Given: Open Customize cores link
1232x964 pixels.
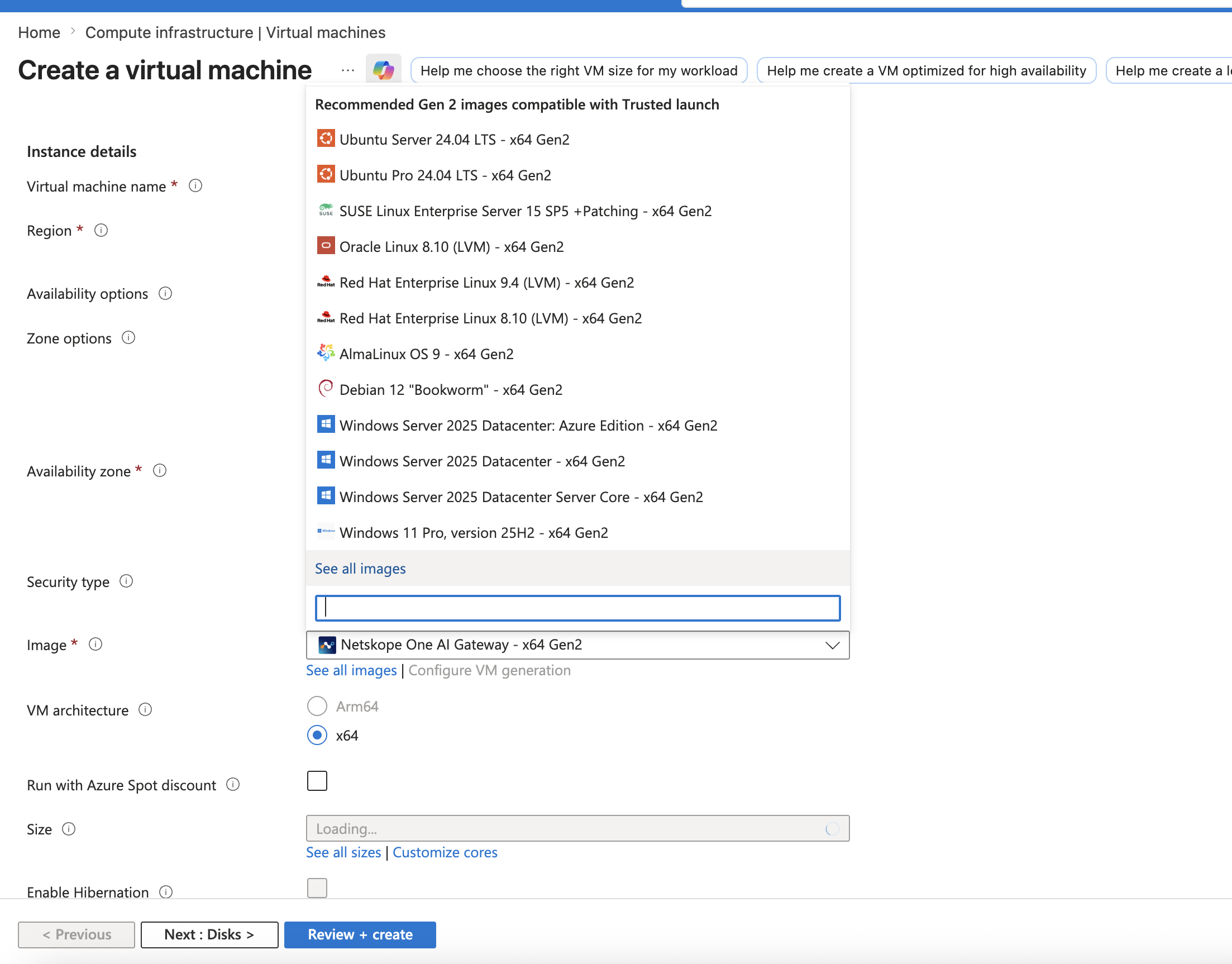Looking at the screenshot, I should [445, 852].
